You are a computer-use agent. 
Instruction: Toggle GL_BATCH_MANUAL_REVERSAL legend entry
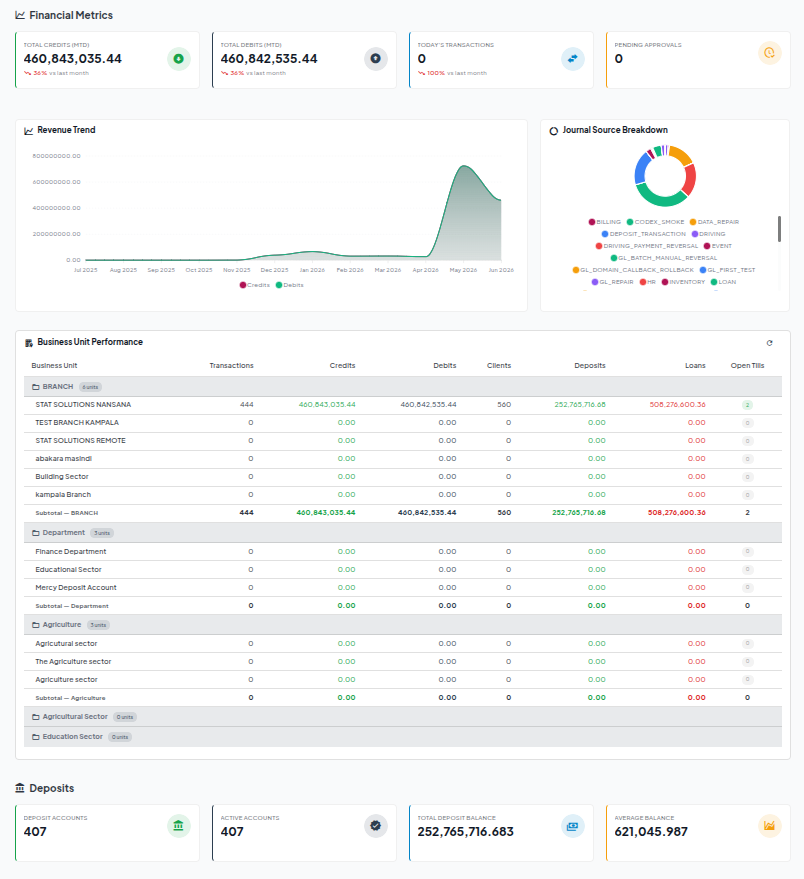click(x=664, y=258)
